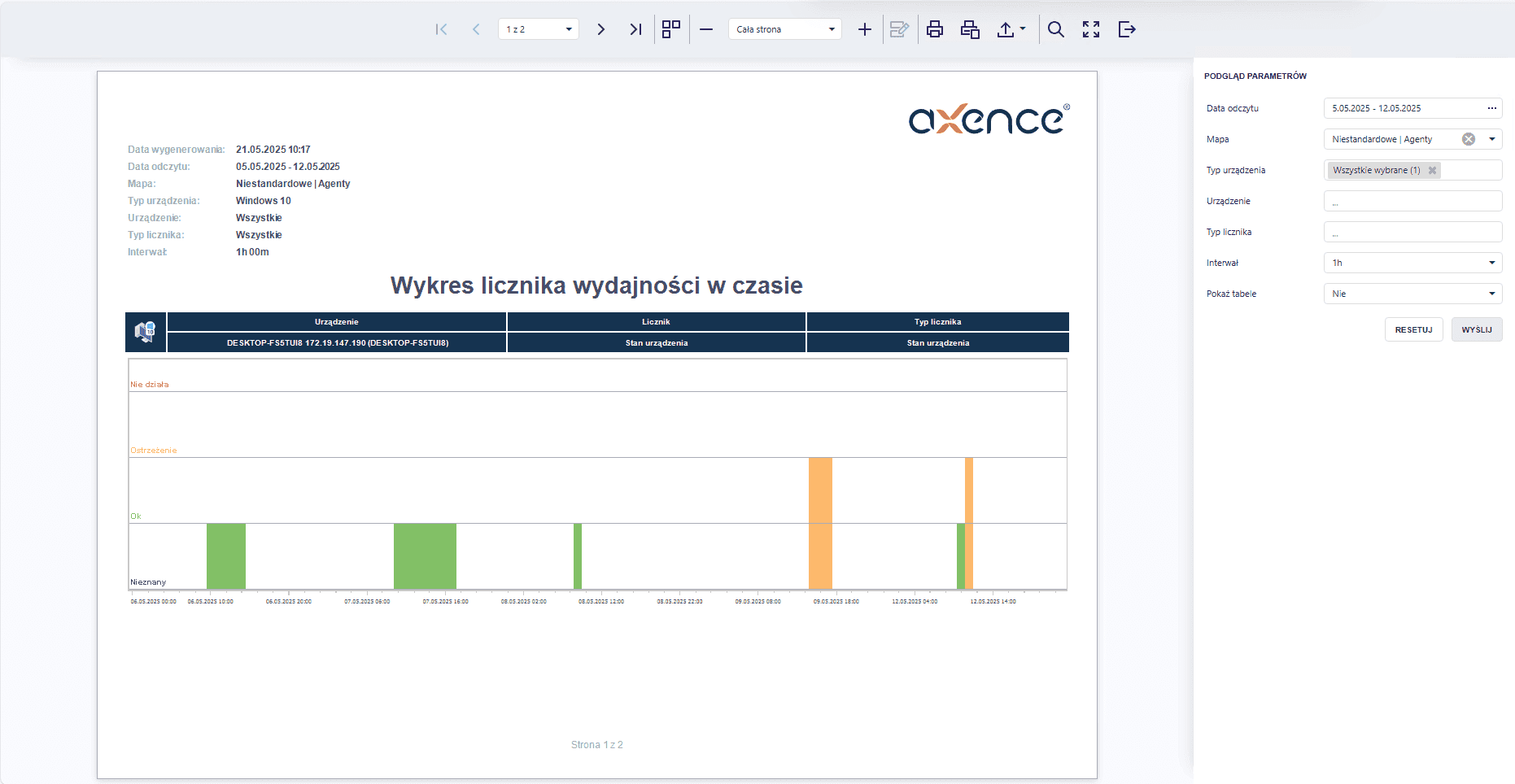Toggle multipage thumbnail view
The image size is (1515, 784).
[x=671, y=29]
